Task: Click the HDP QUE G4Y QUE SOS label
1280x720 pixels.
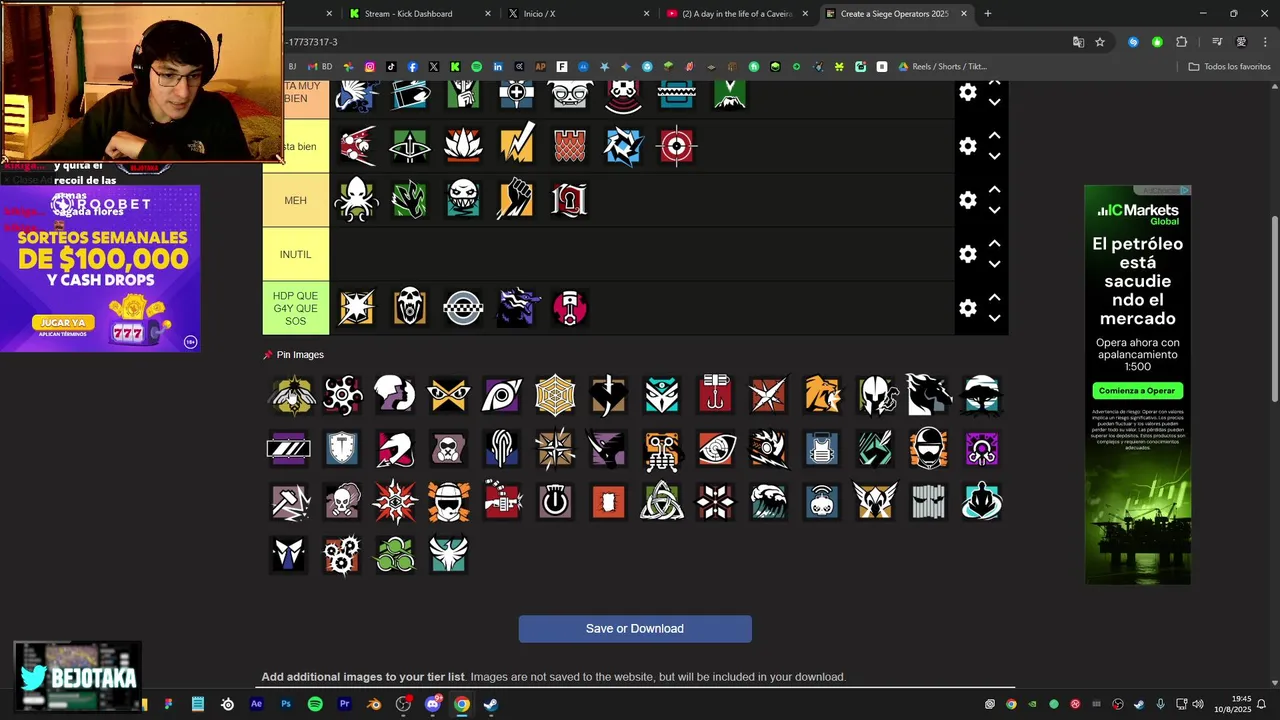Action: tap(296, 308)
